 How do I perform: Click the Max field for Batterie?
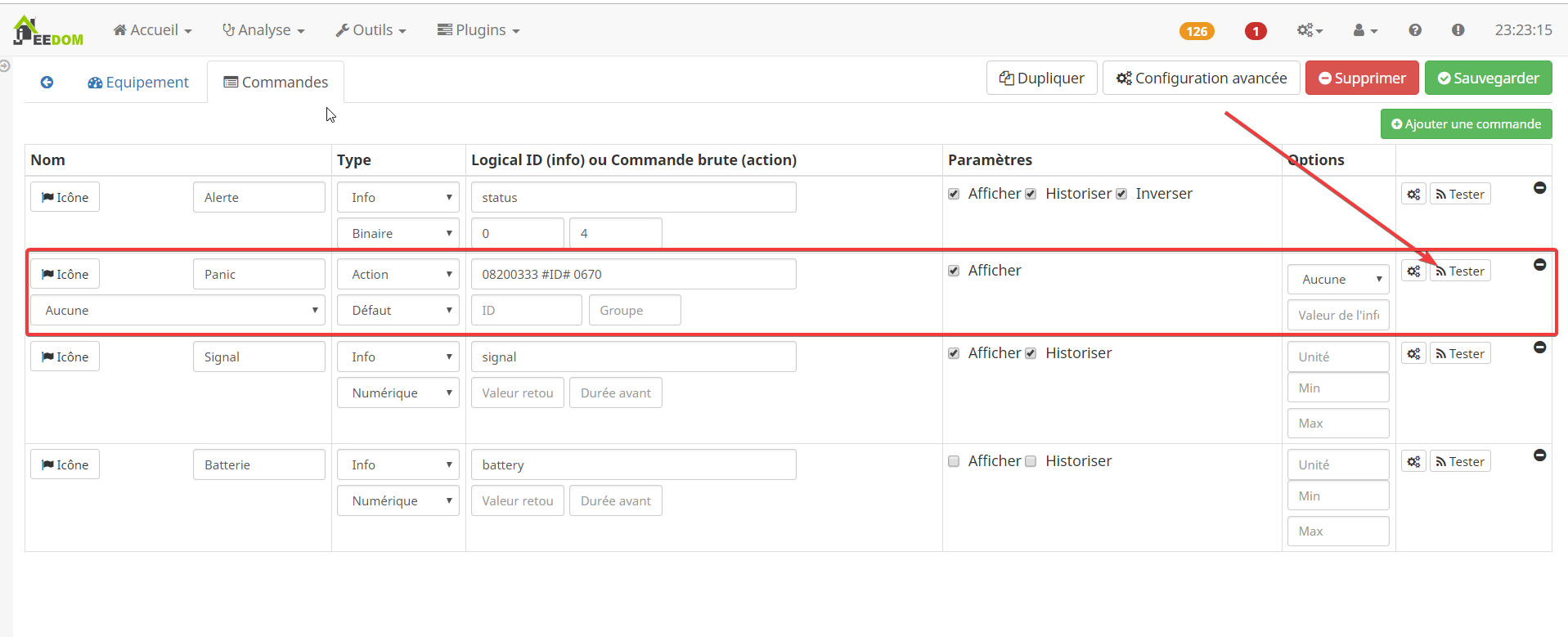(x=1338, y=531)
